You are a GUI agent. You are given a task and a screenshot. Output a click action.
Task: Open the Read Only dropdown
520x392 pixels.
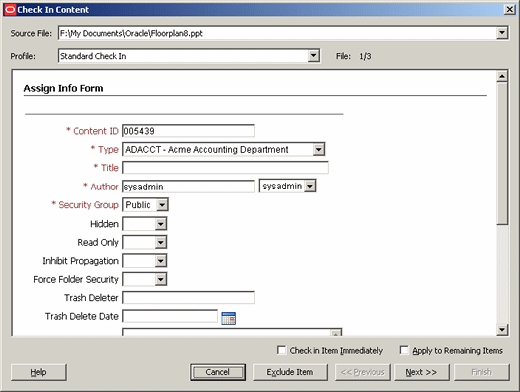161,242
